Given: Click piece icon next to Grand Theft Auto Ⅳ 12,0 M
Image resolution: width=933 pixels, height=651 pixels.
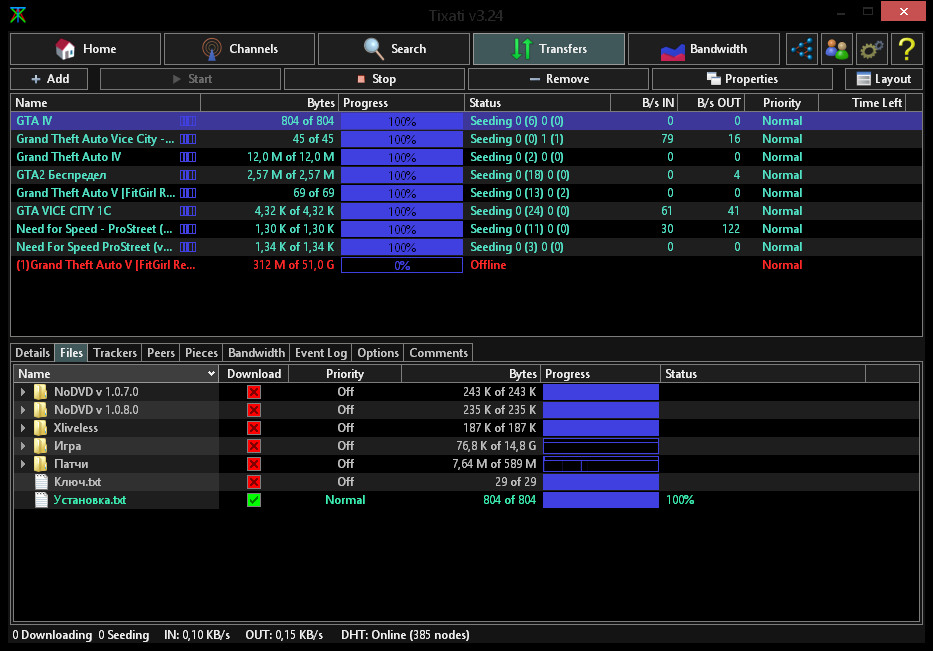Looking at the screenshot, I should [188, 157].
